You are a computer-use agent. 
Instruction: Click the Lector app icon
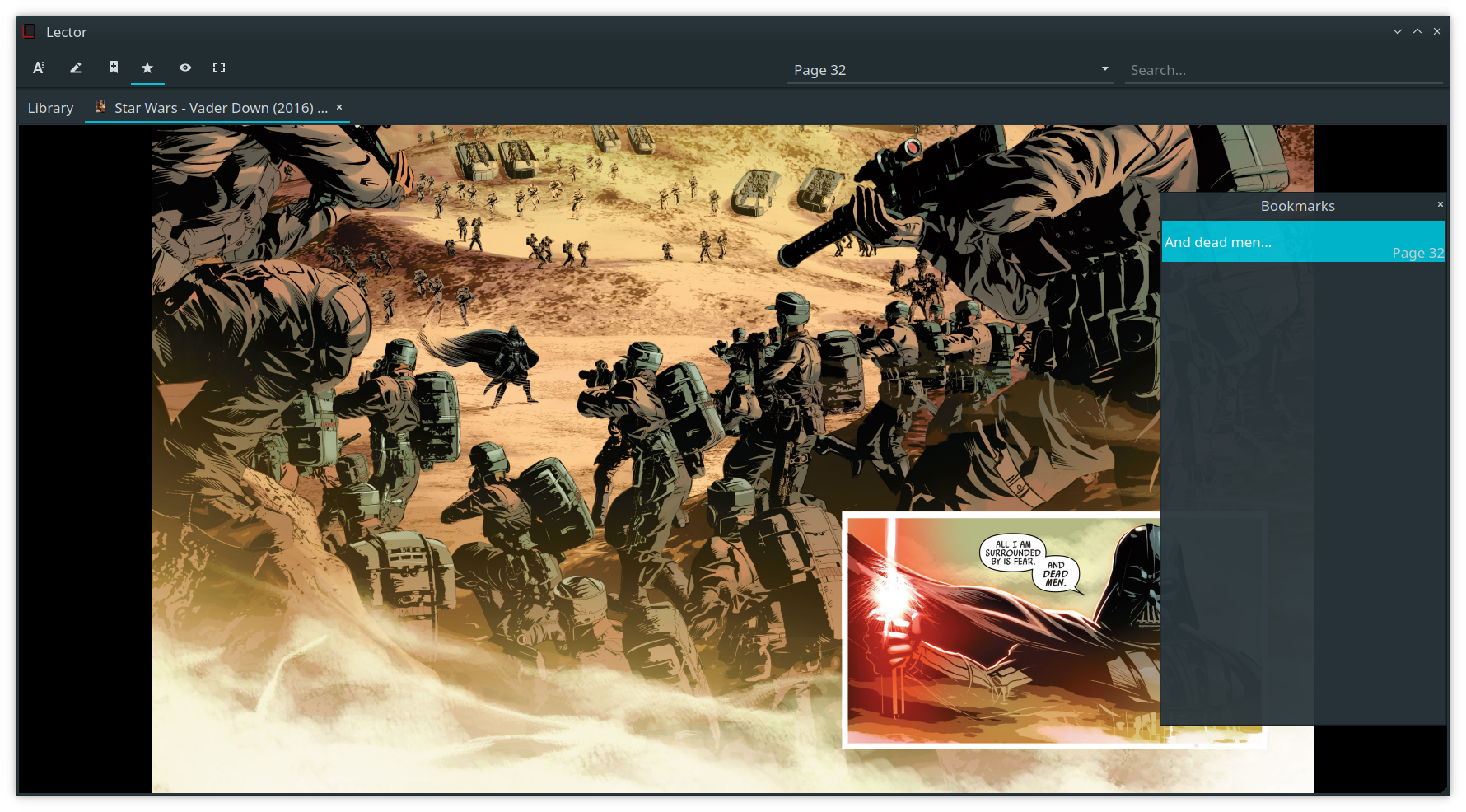coord(30,31)
